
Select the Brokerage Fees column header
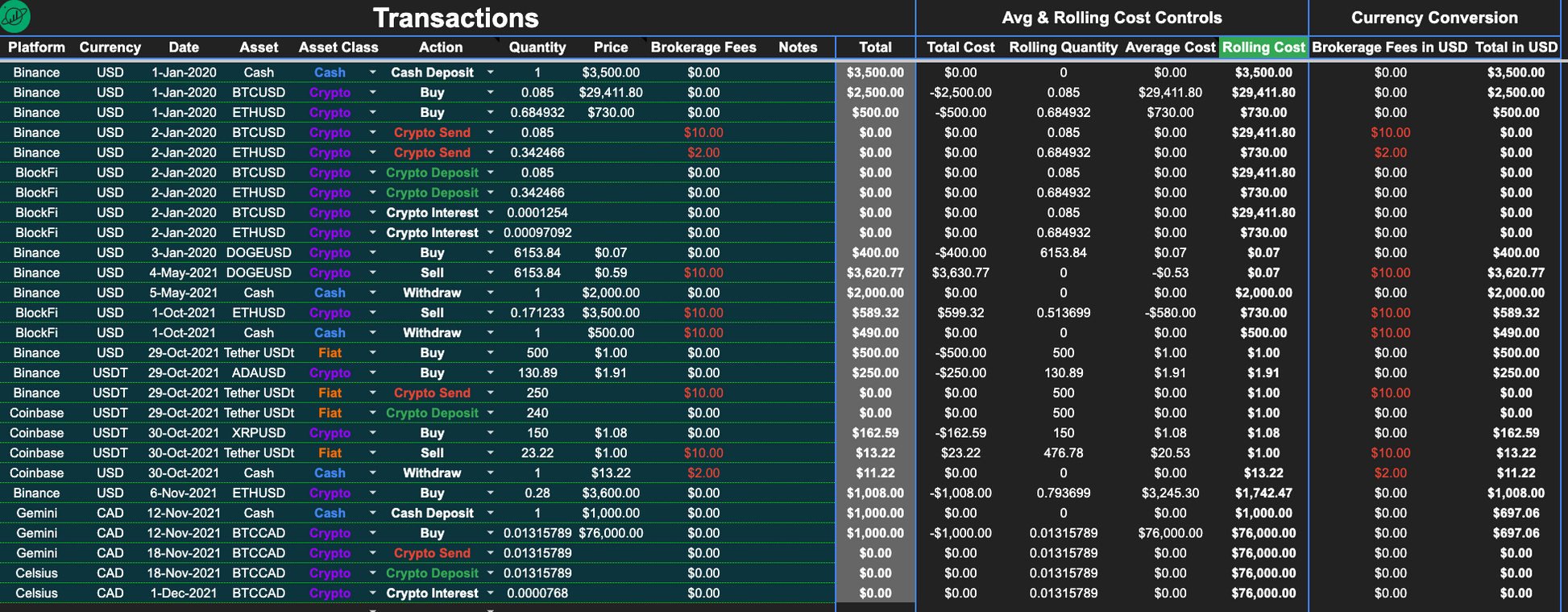[703, 48]
